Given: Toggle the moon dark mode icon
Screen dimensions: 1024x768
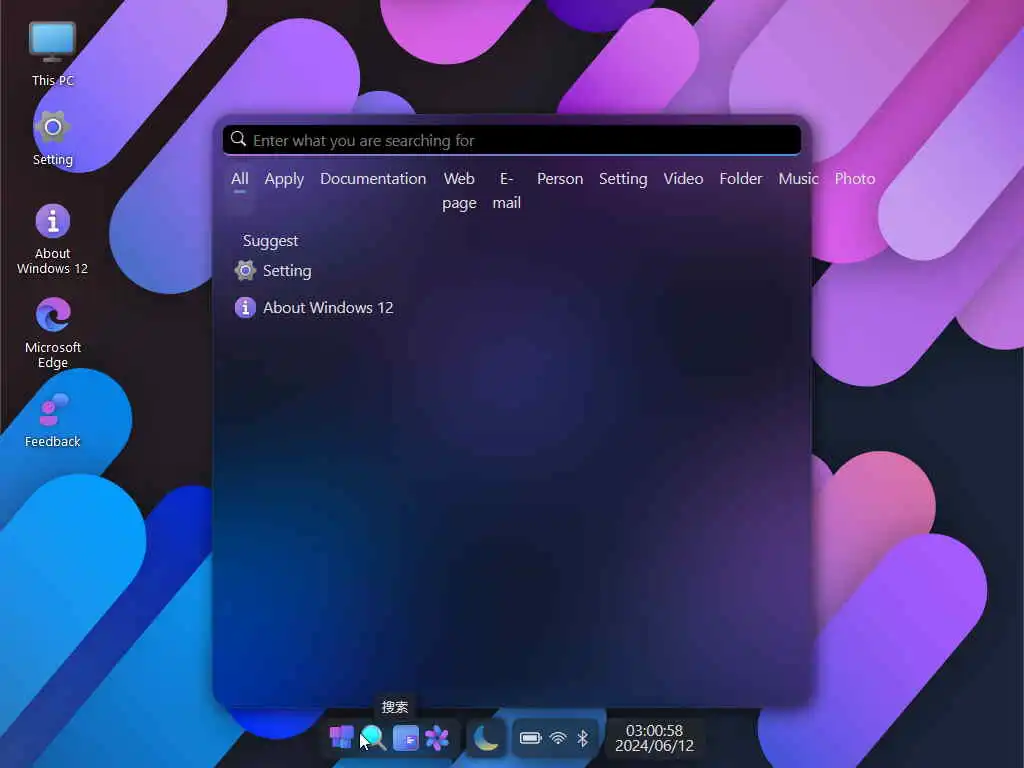Looking at the screenshot, I should click(486, 738).
